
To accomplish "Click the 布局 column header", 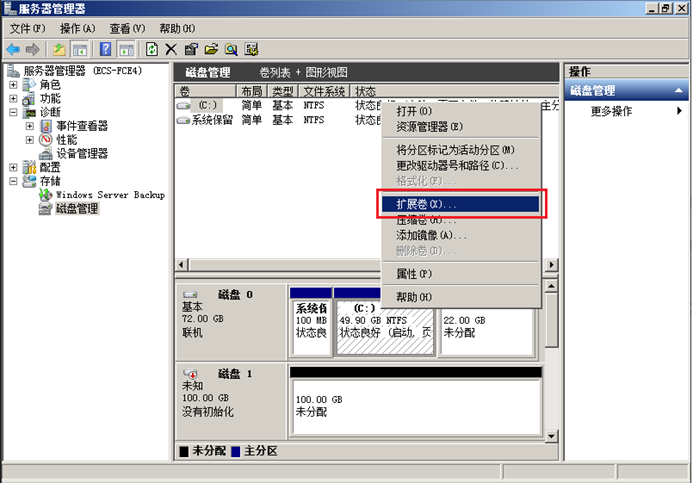I will pos(252,91).
